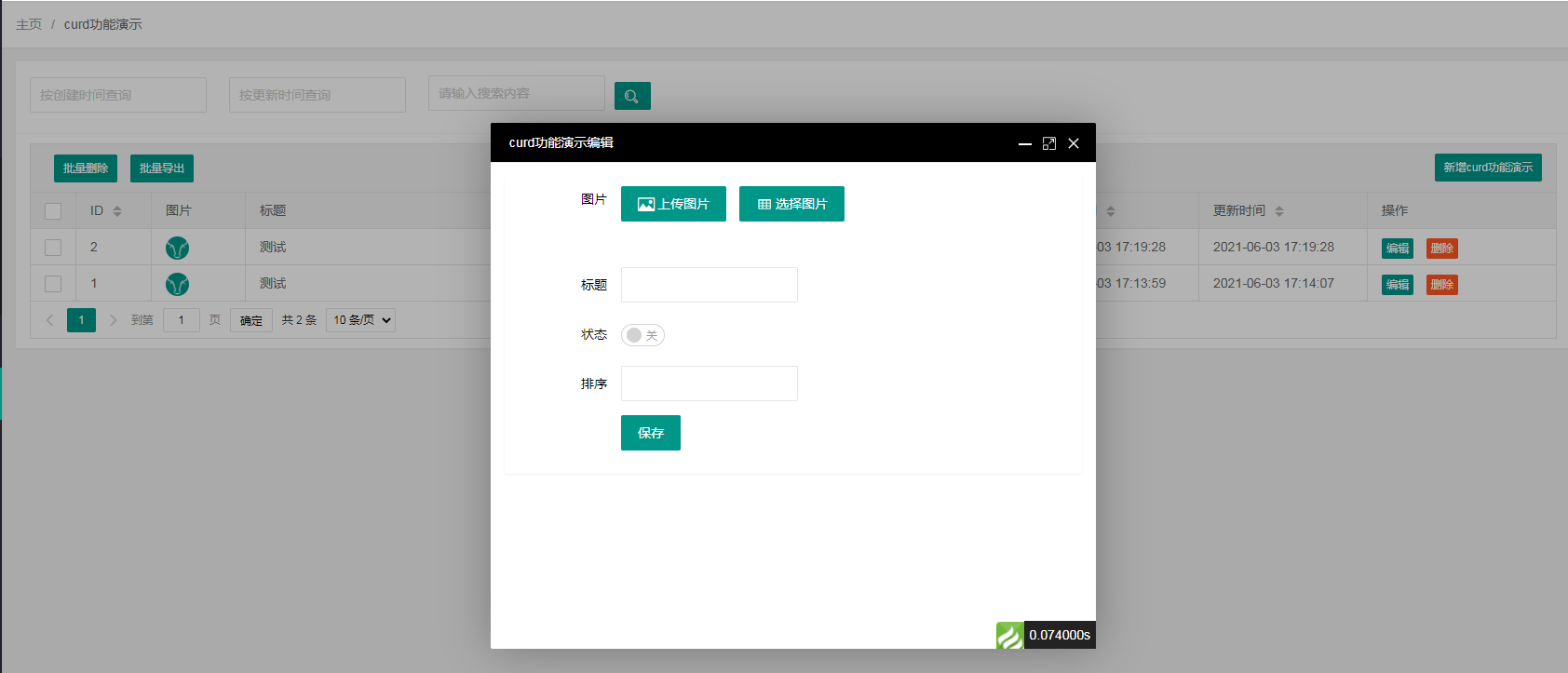
Task: Click 删除 for the 17:14:07 row
Action: (1442, 285)
